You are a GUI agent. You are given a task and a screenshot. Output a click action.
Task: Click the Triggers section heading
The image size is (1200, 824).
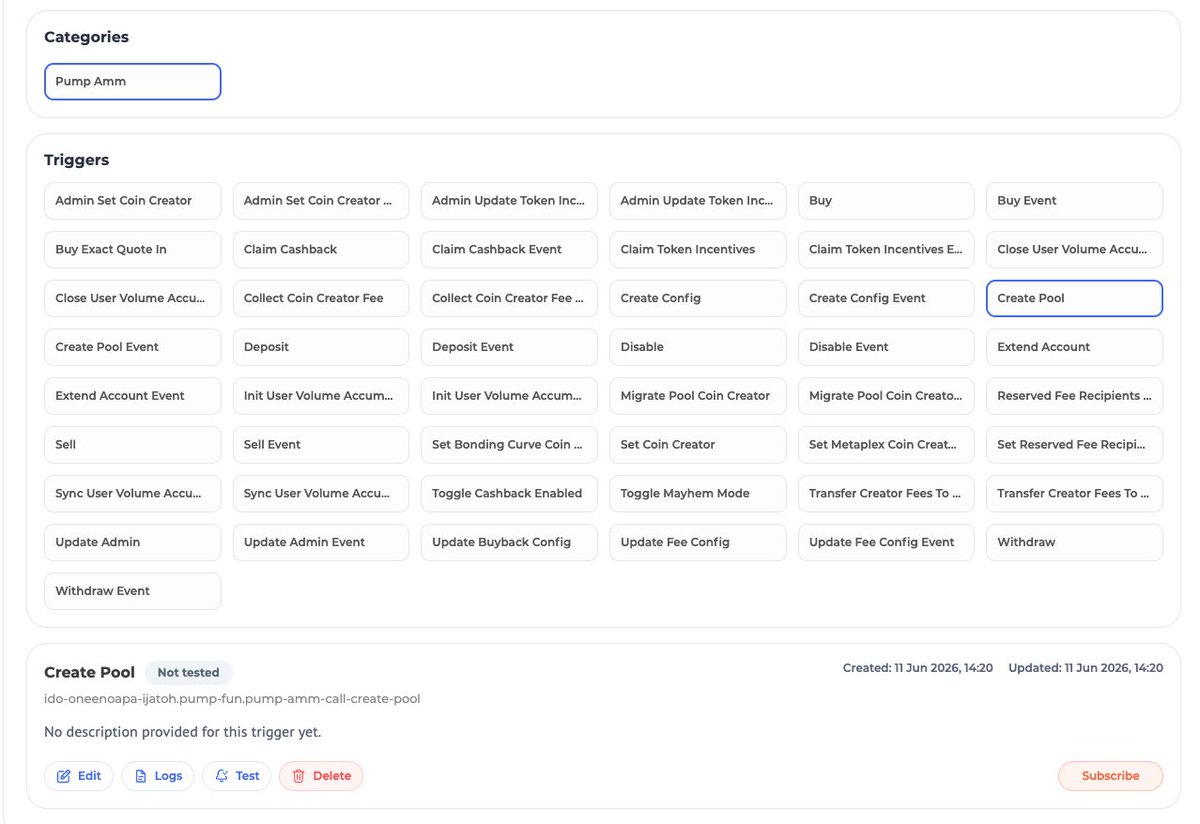pos(77,160)
